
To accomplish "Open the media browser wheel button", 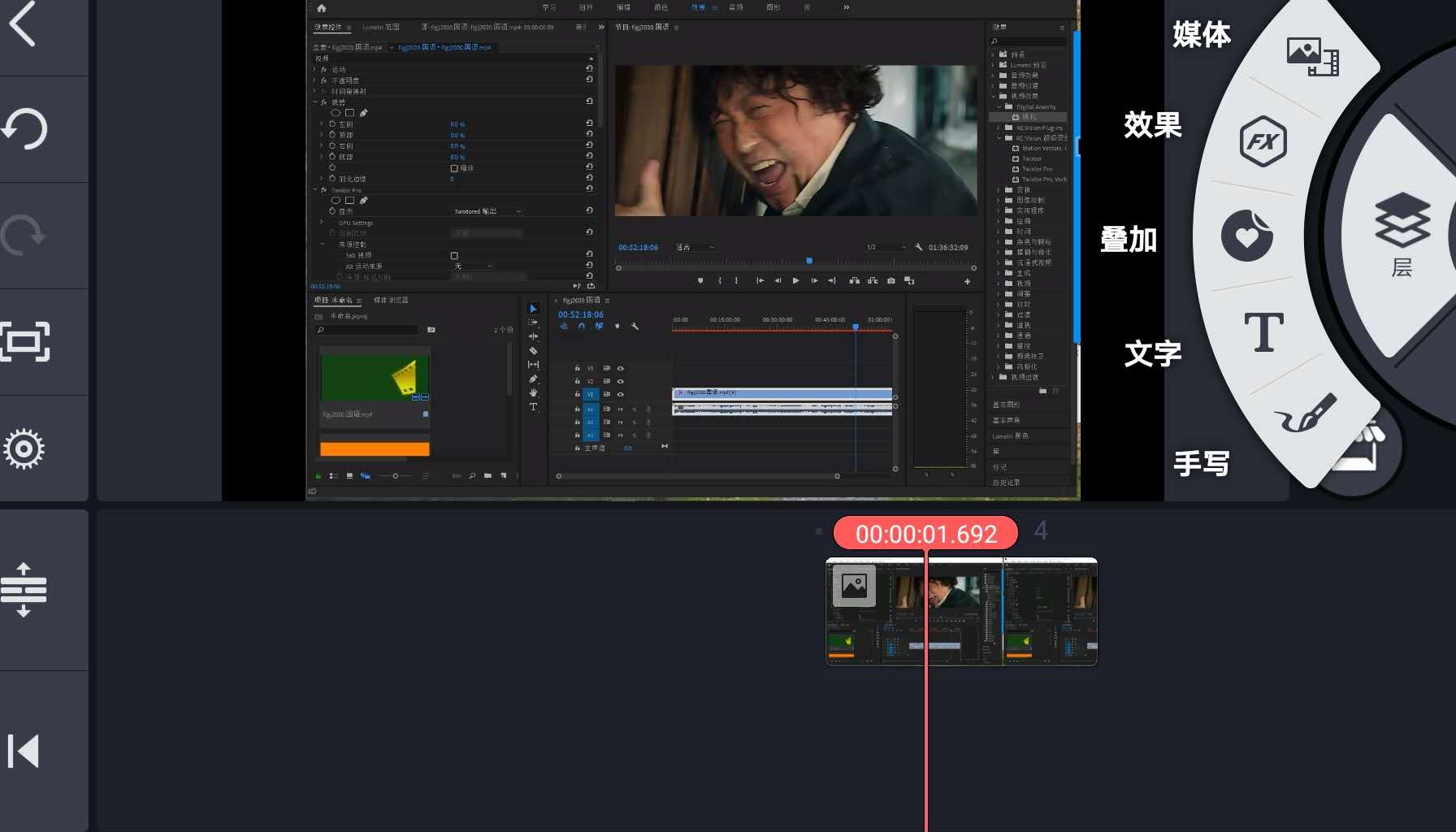I will tap(1311, 56).
